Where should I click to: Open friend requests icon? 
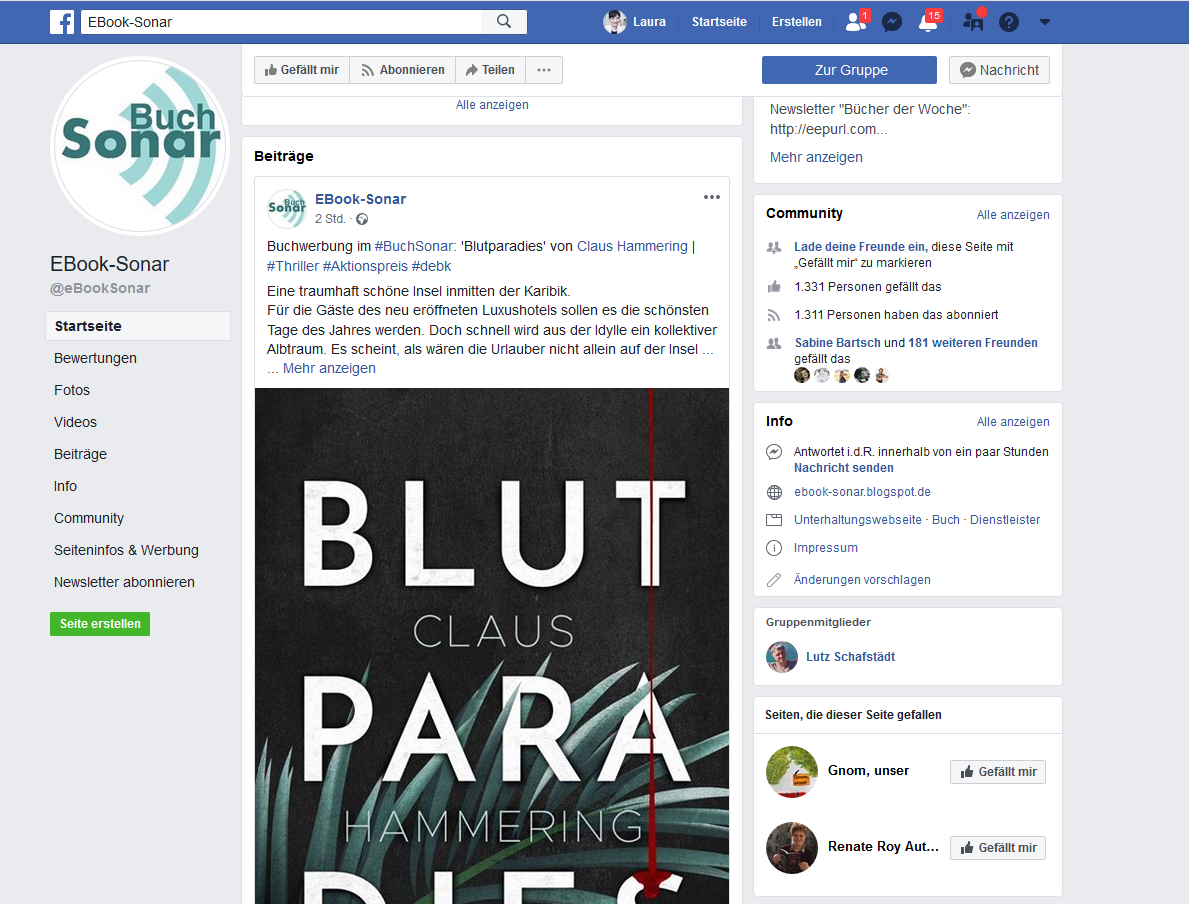855,22
